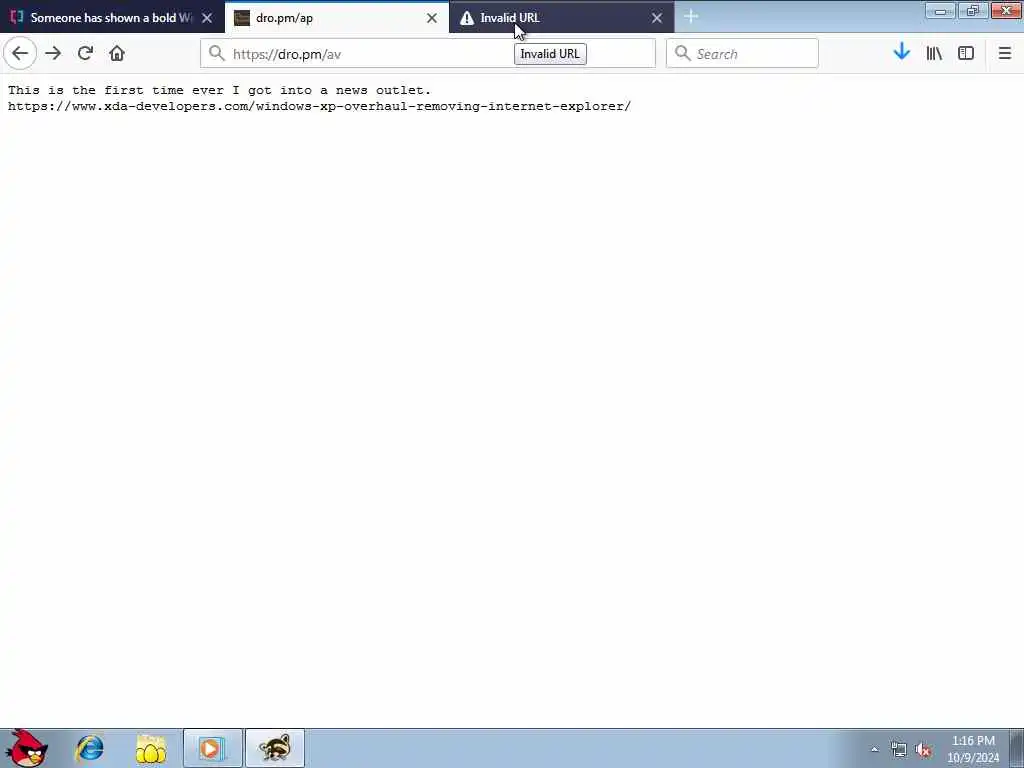Viewport: 1024px width, 768px height.
Task: Switch to 'Someone has shown a bold' tab
Action: 112,18
